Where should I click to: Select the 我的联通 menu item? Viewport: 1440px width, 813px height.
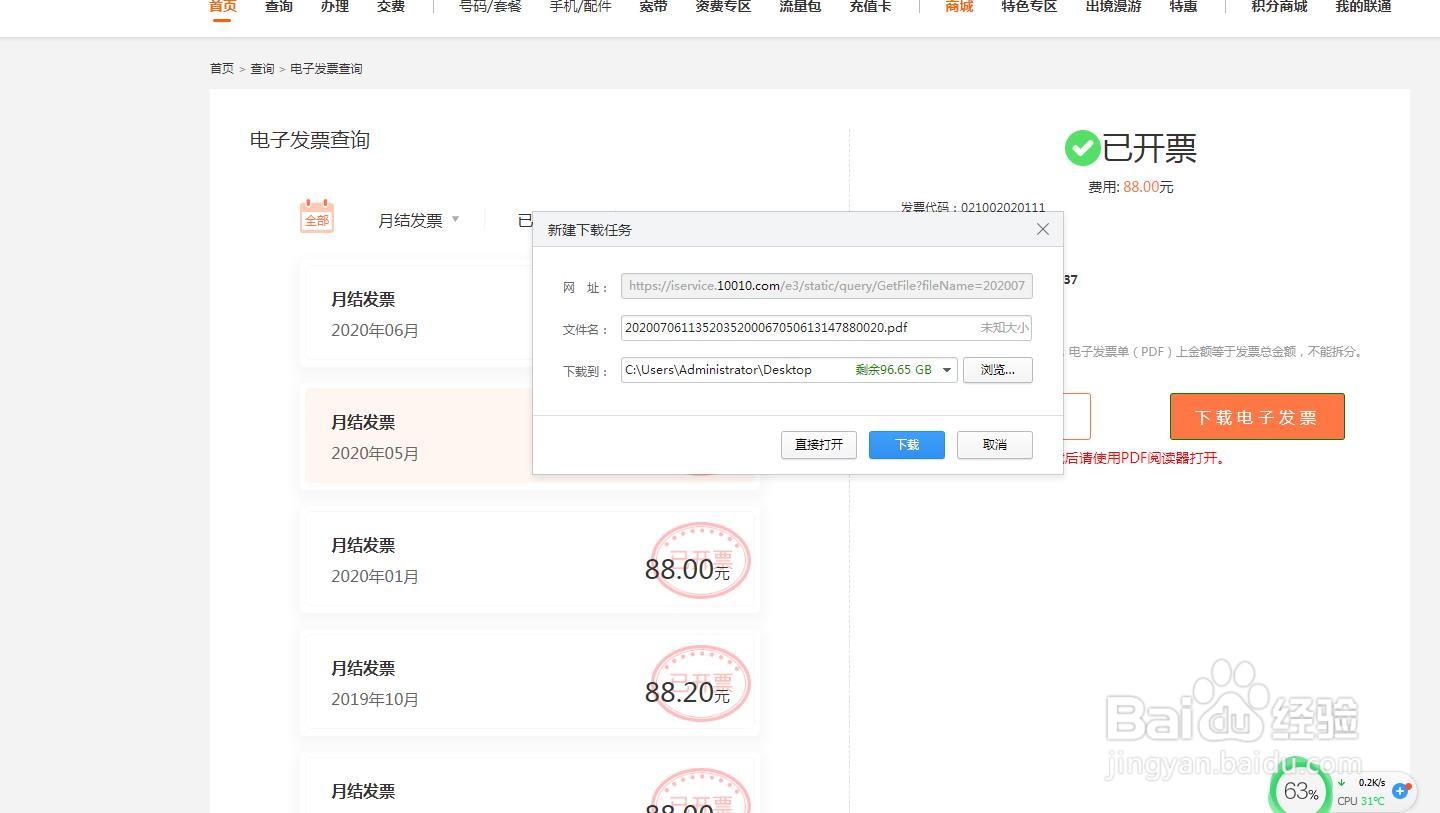(1363, 7)
